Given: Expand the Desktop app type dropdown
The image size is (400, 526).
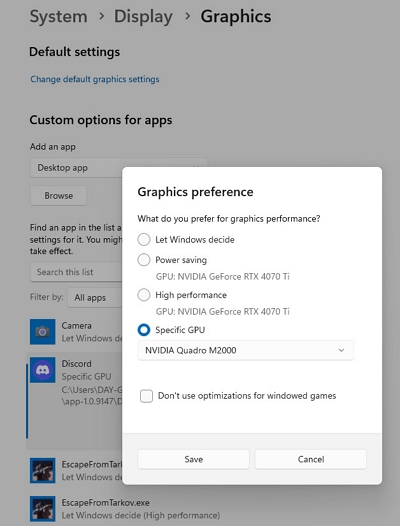Looking at the screenshot, I should [x=119, y=167].
